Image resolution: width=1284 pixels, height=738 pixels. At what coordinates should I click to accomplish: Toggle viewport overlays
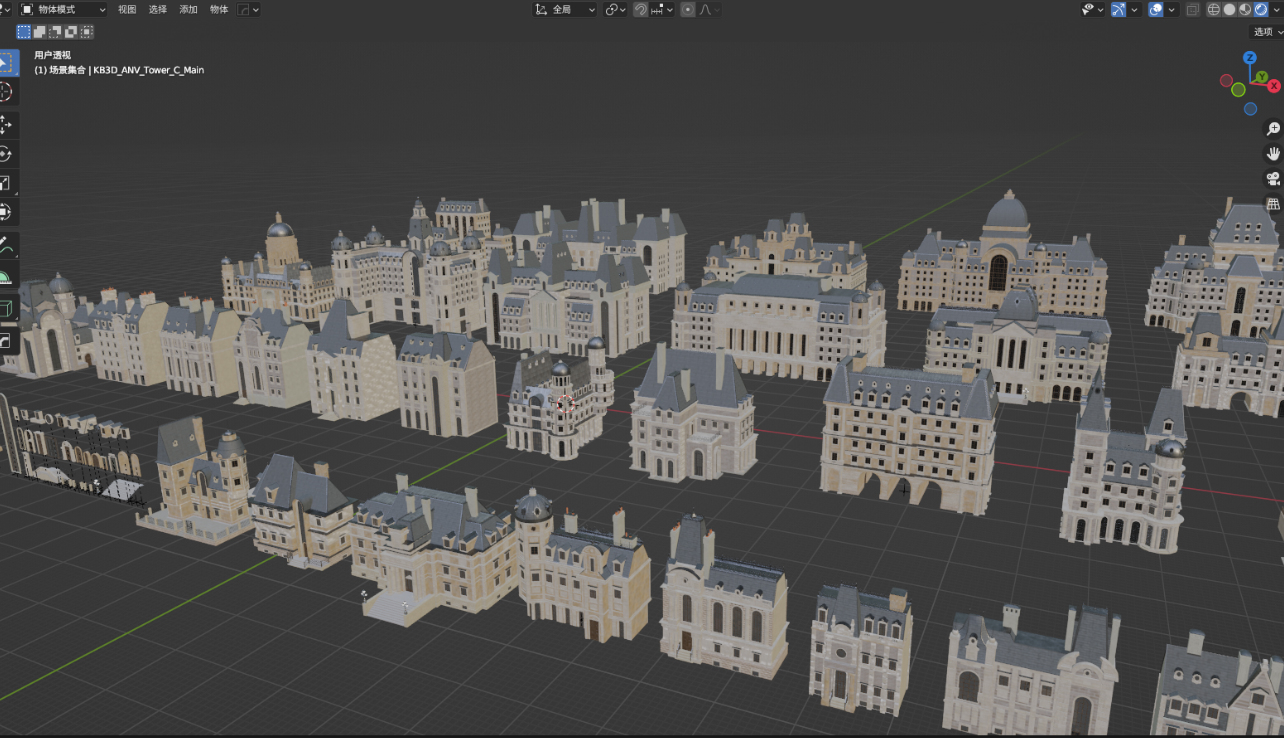tap(1156, 9)
